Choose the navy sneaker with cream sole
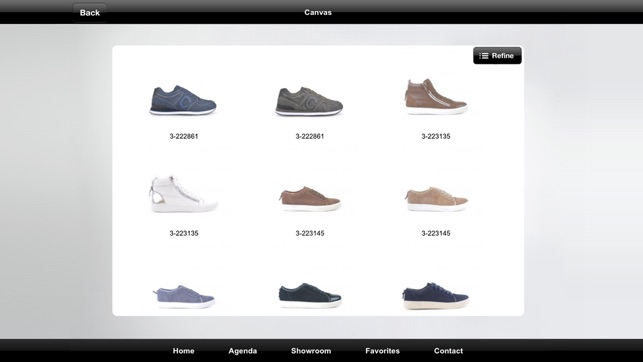The height and width of the screenshot is (362, 643). click(436, 296)
